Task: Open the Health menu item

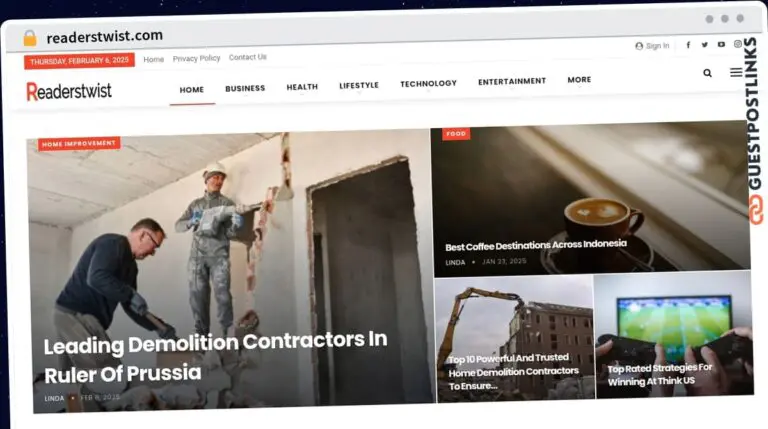Action: 302,87
